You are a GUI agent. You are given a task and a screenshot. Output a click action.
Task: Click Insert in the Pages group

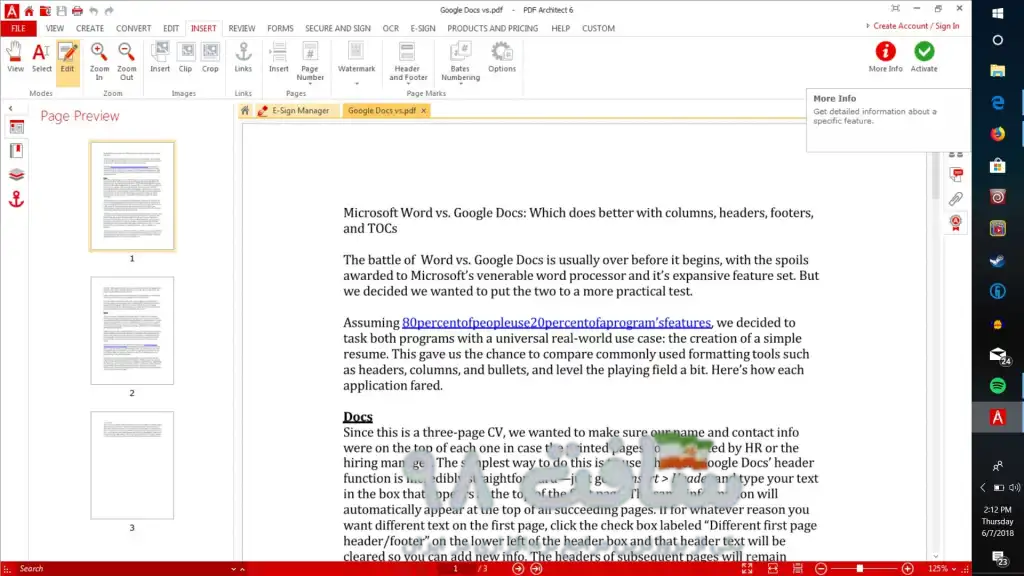(x=279, y=57)
